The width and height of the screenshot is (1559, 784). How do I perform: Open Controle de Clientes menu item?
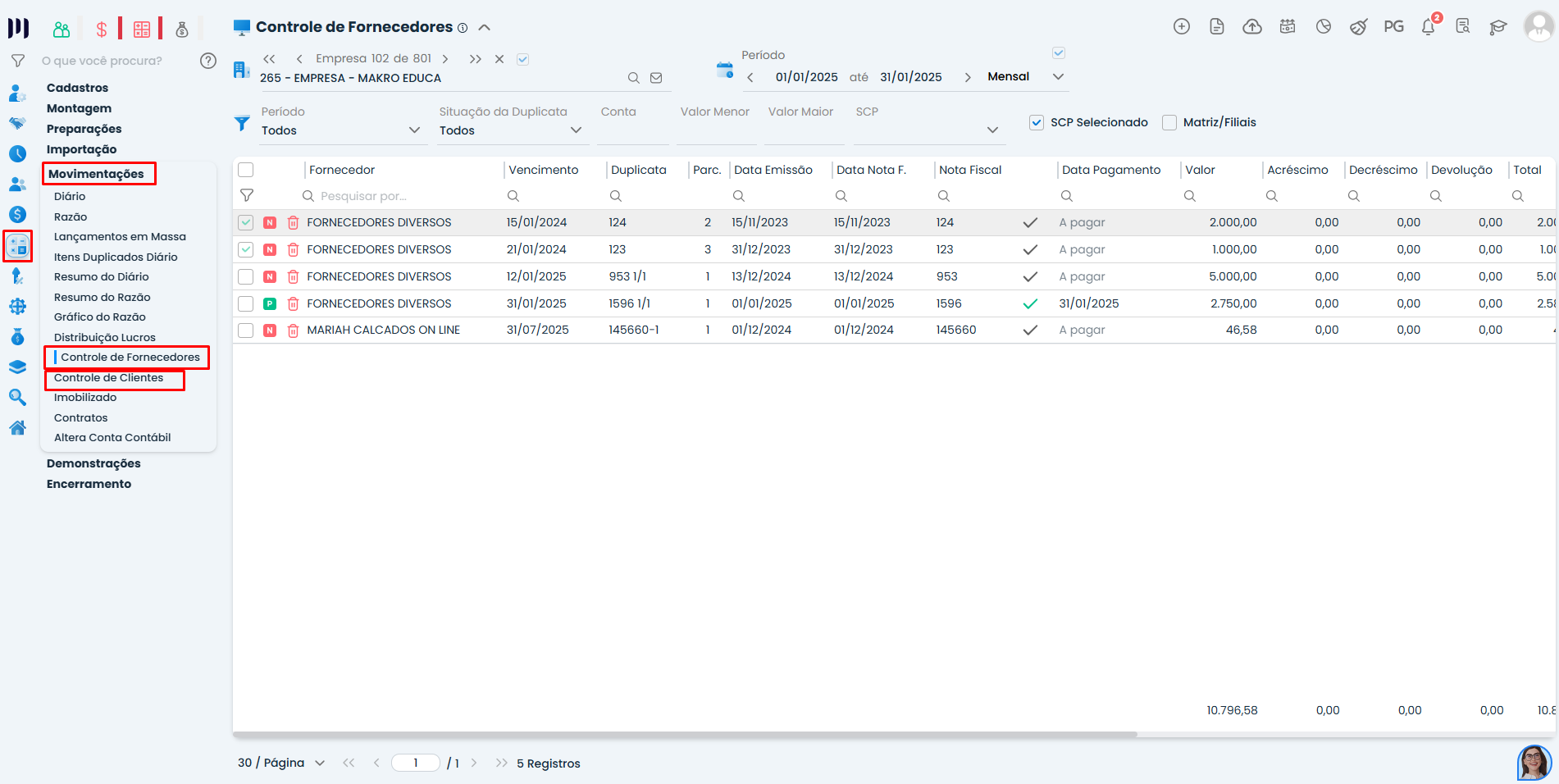click(108, 378)
